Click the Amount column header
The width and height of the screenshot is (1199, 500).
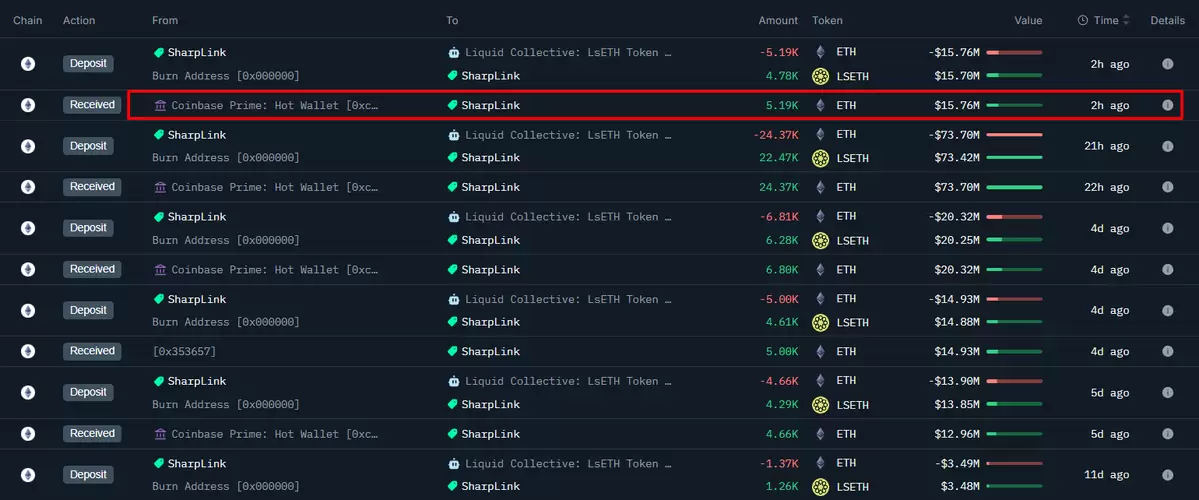[x=778, y=21]
